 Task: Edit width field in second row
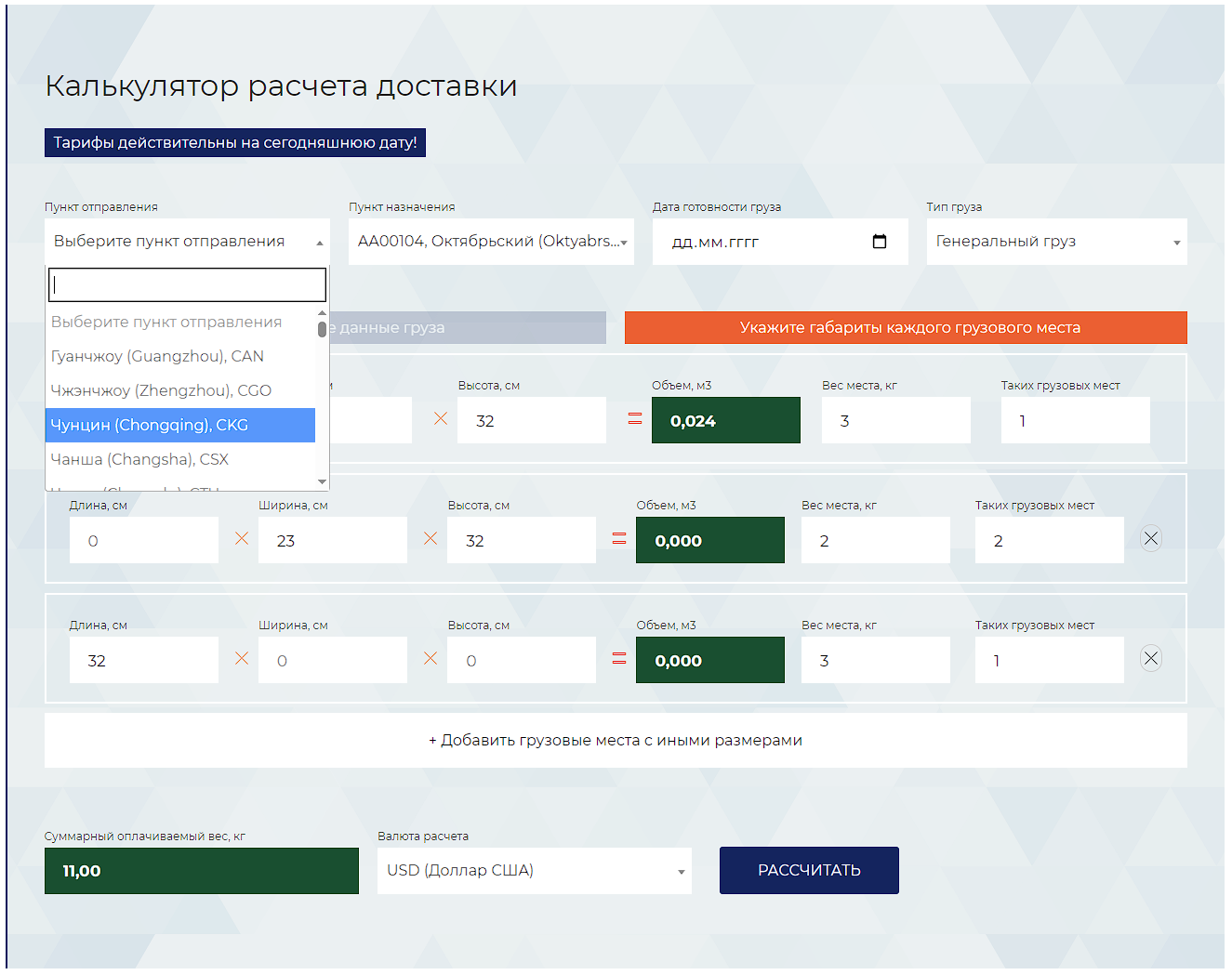[332, 541]
